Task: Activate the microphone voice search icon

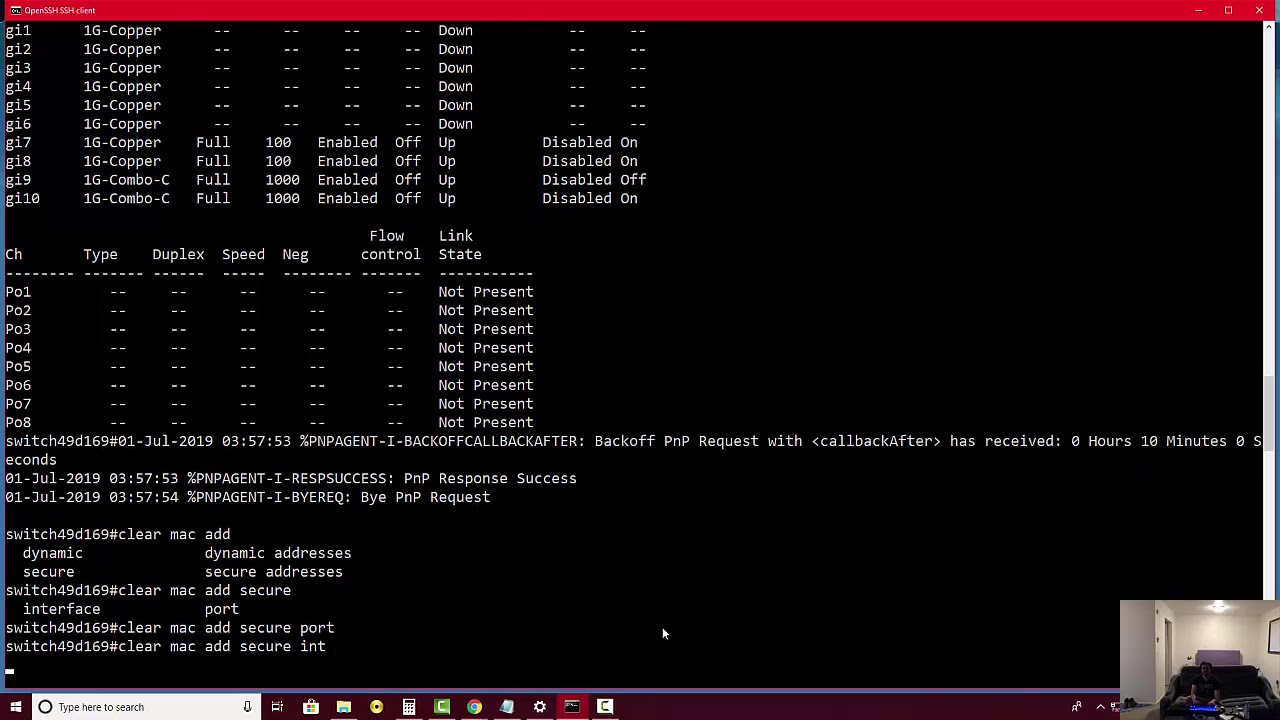Action: point(247,707)
